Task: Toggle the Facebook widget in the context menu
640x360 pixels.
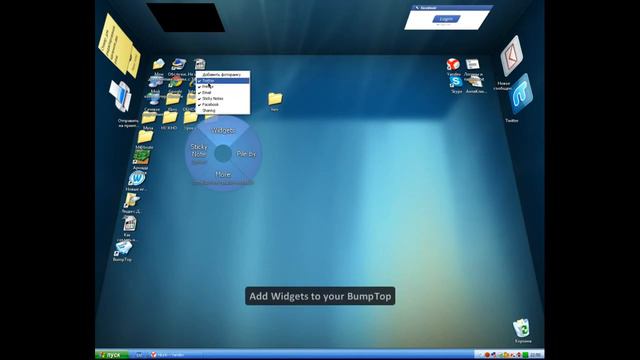Action: coord(223,104)
